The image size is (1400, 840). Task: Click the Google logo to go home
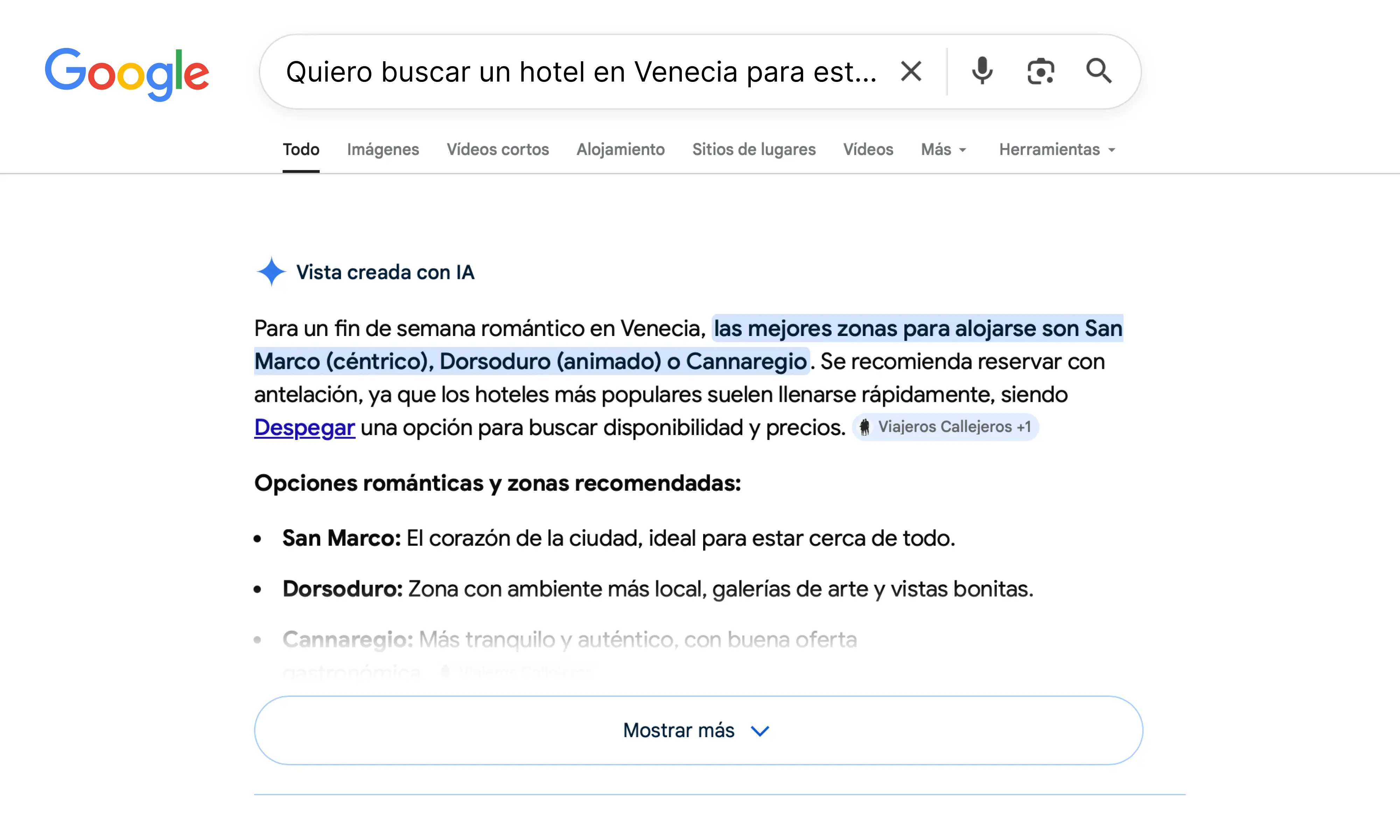tap(127, 72)
